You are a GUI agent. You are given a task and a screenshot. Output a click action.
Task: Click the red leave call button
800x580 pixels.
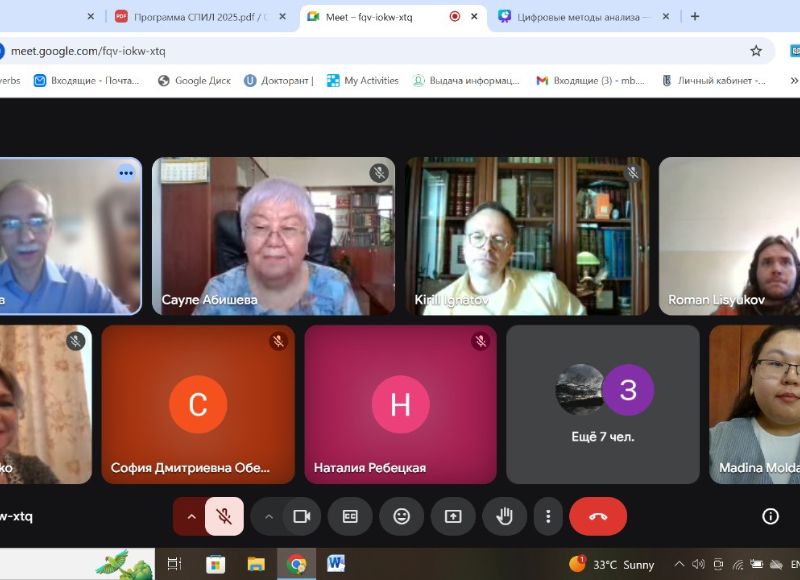point(598,516)
